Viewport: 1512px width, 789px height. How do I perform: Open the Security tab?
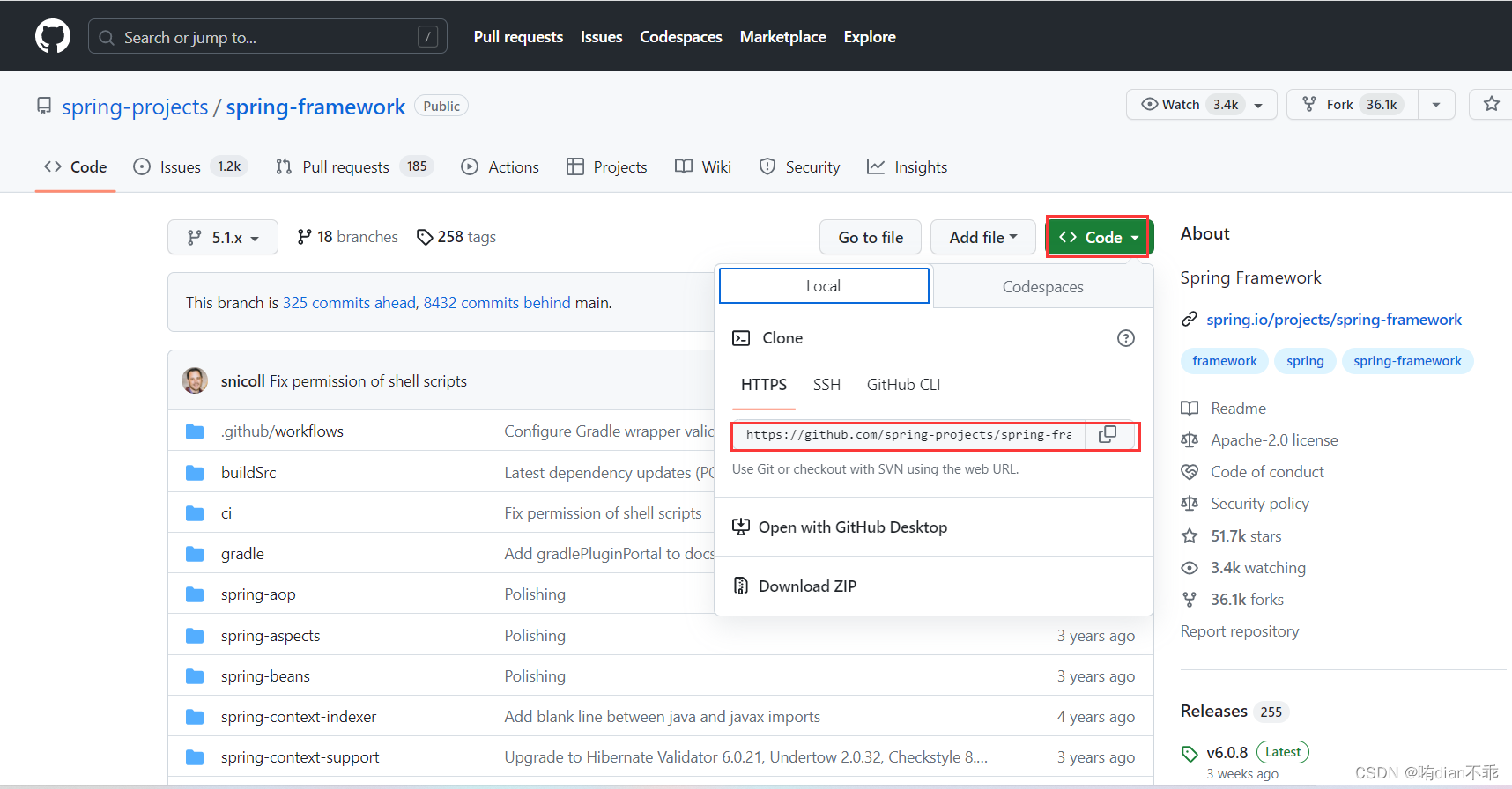[x=799, y=166]
